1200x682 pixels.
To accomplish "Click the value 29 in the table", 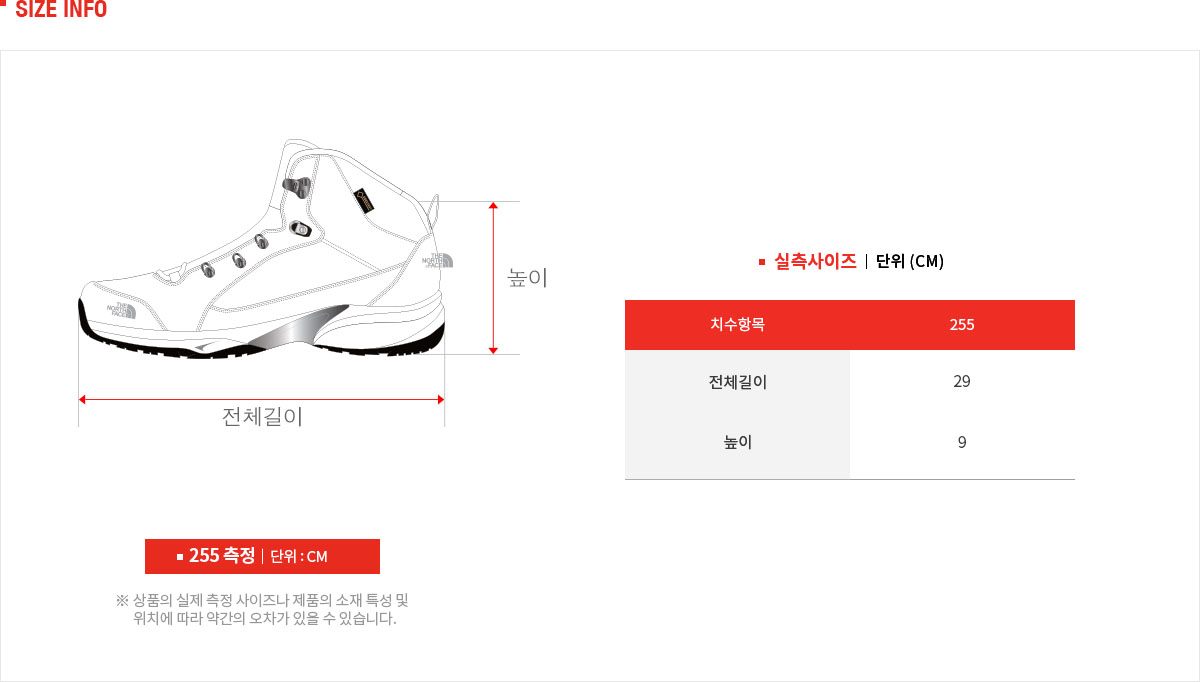I will click(x=962, y=381).
